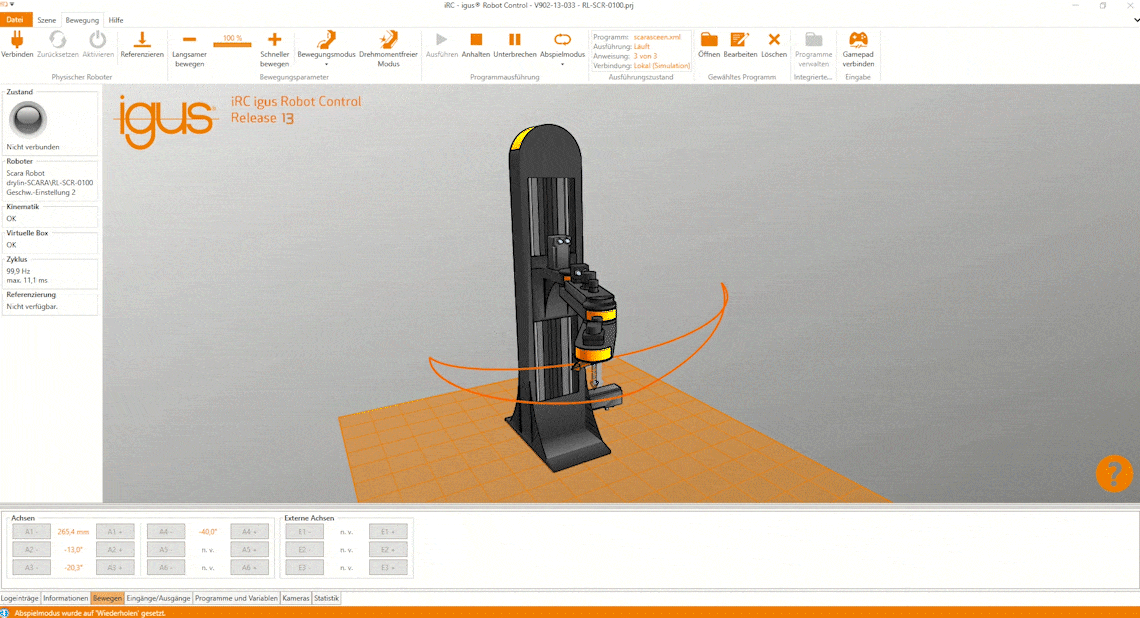The width and height of the screenshot is (1140, 618).
Task: Open the Kameras tab
Action: point(296,598)
